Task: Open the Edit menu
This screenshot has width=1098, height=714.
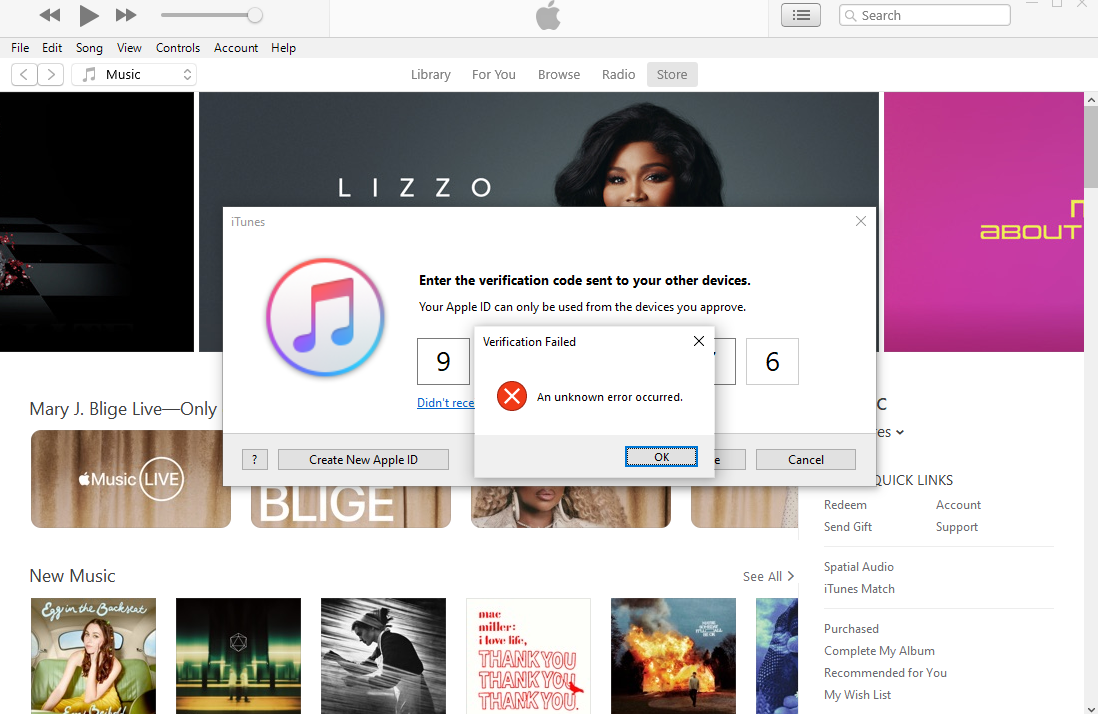Action: tap(52, 48)
